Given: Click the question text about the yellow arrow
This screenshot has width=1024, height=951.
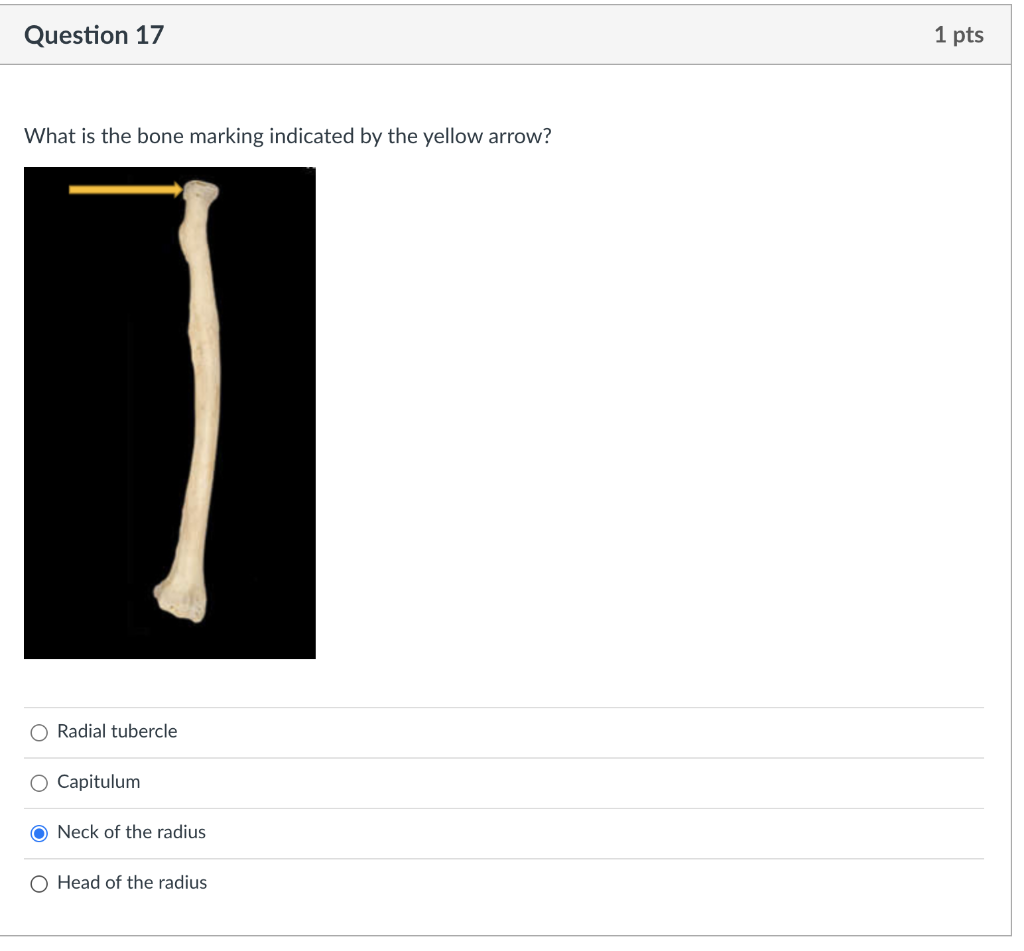Looking at the screenshot, I should (x=287, y=136).
